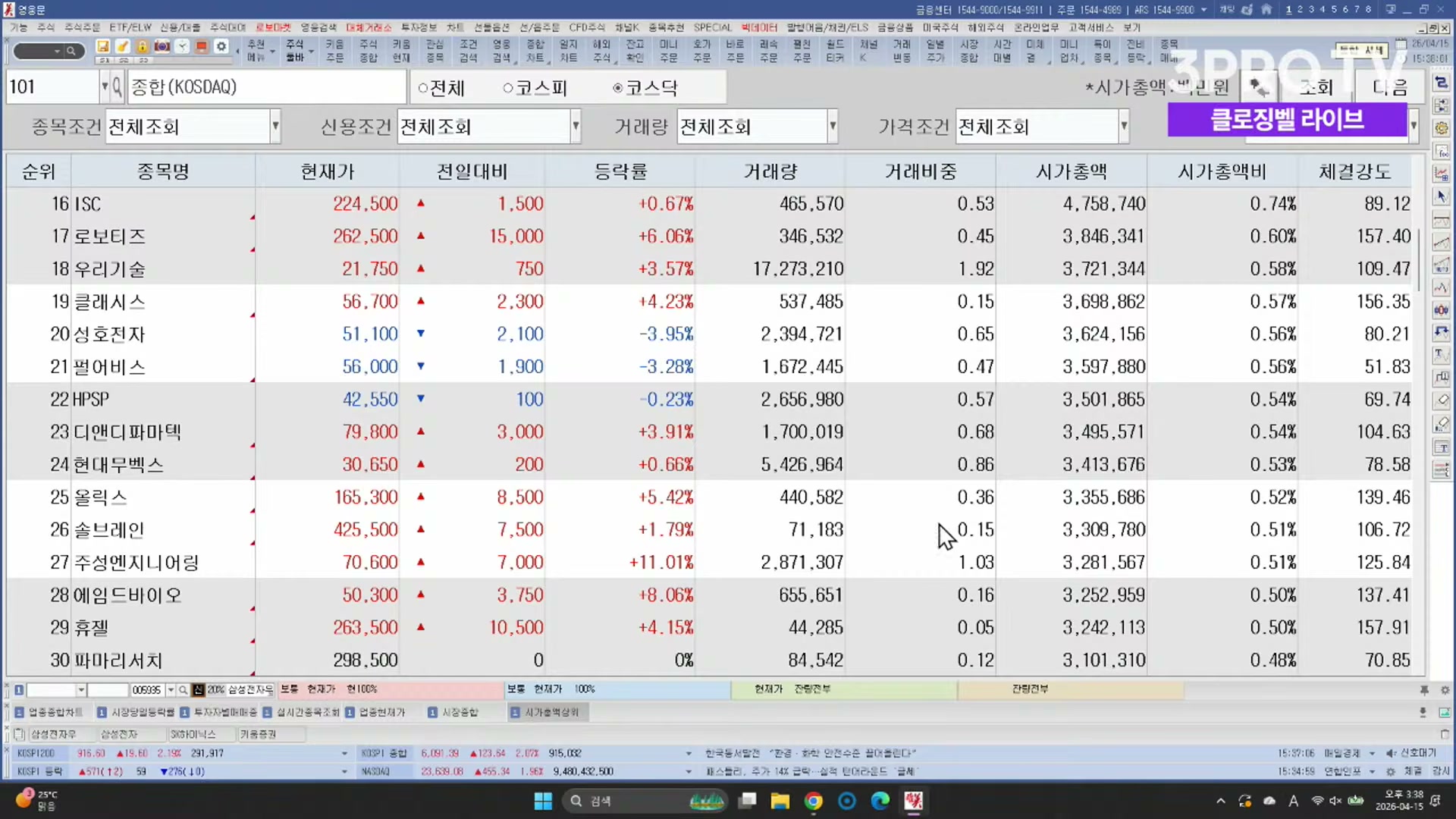1456x819 pixels.
Task: Click the red monitor toolbar icon
Action: tap(202, 46)
